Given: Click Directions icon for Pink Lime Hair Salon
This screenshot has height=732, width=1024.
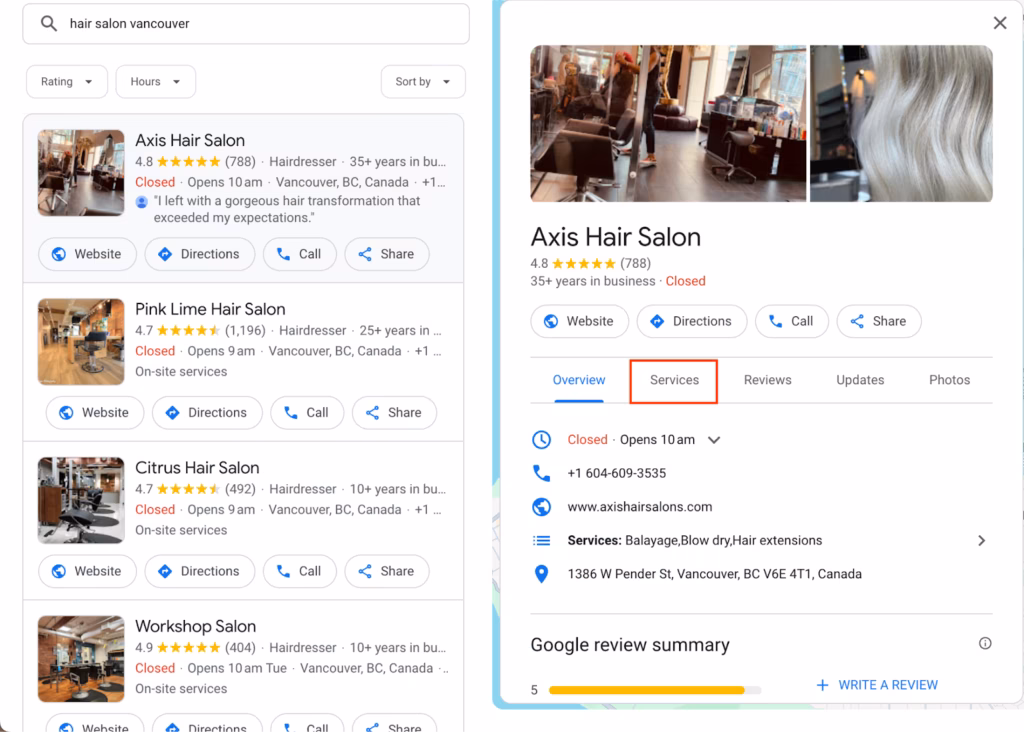Looking at the screenshot, I should (172, 413).
